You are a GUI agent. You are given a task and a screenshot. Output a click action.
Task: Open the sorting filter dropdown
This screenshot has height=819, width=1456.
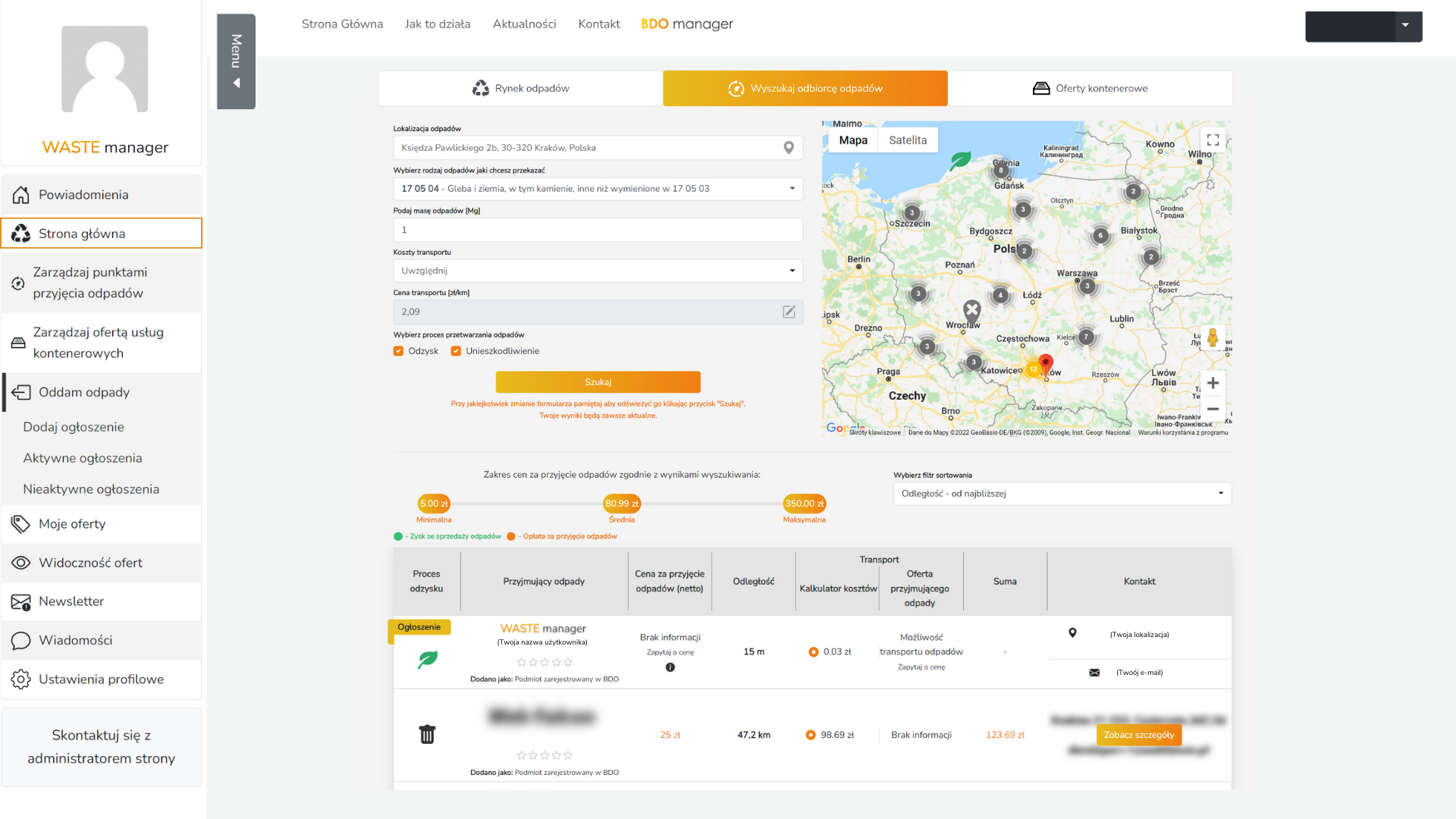point(1062,494)
